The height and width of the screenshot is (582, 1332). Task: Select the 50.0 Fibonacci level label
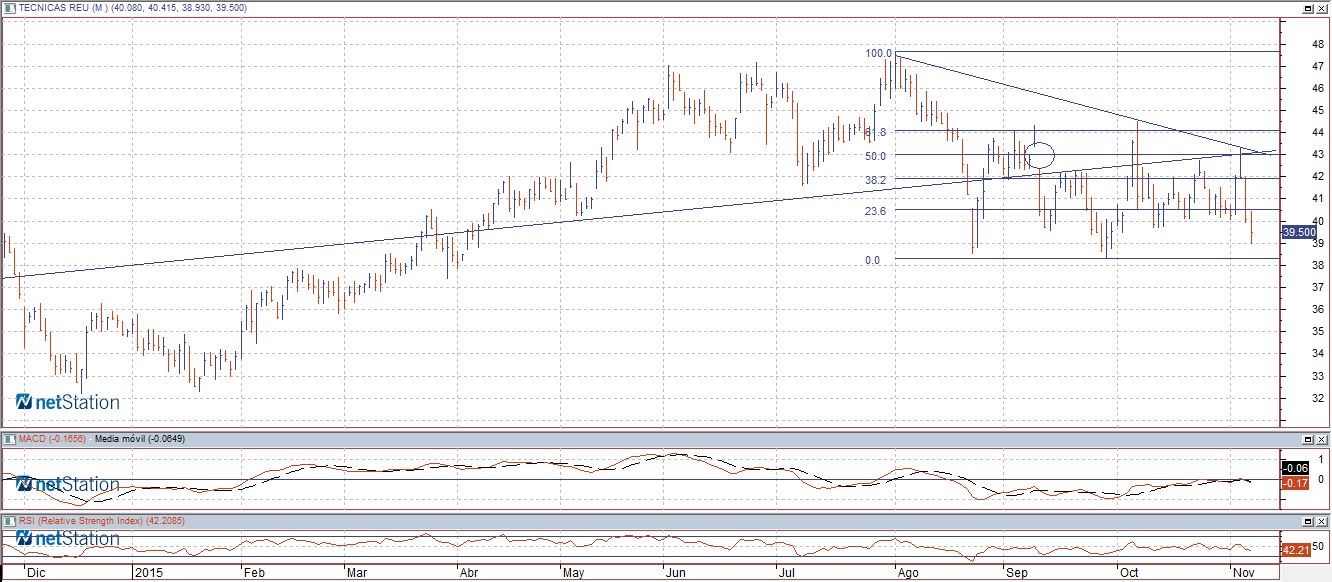pyautogui.click(x=875, y=156)
